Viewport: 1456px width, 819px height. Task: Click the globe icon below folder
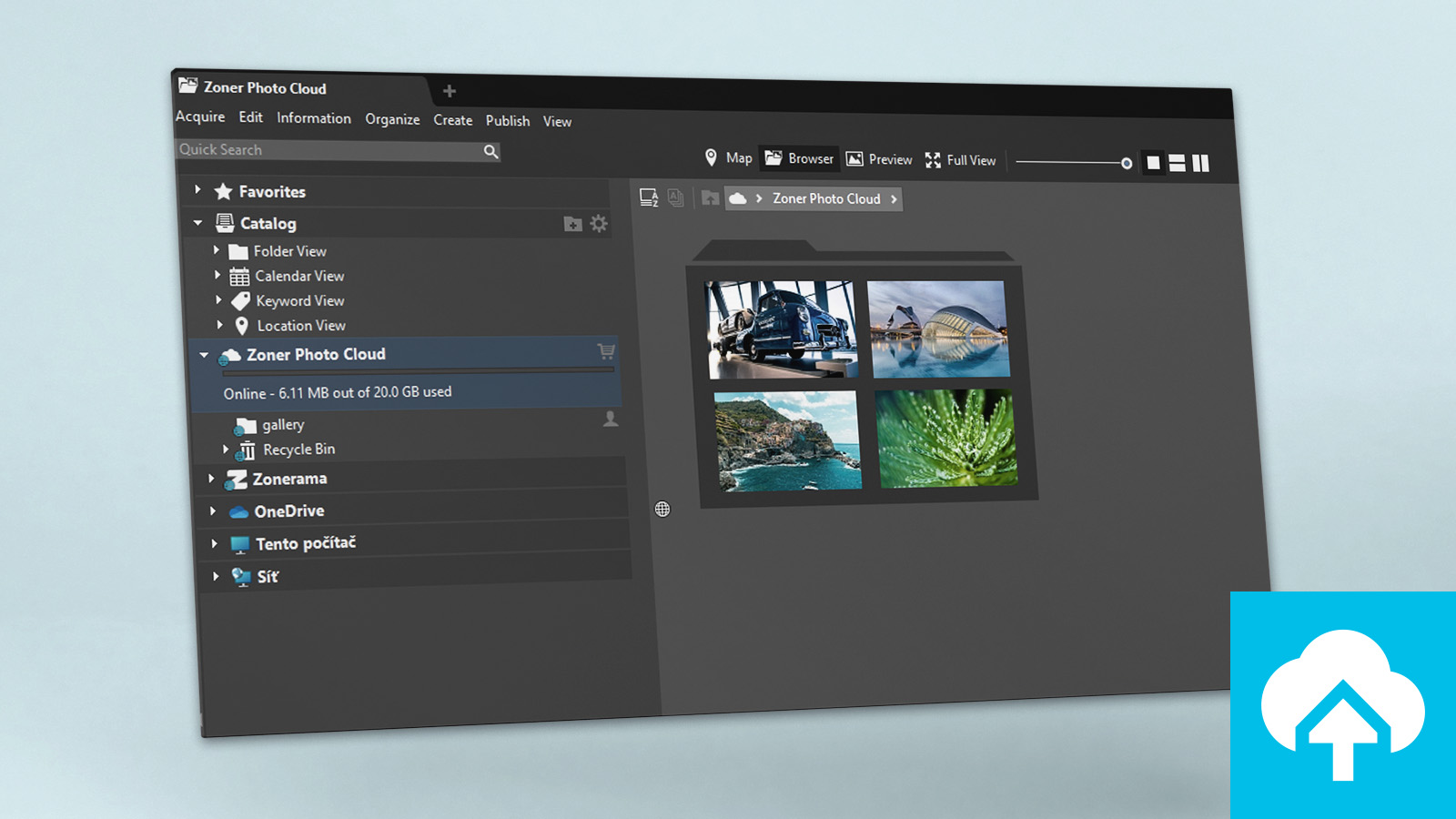click(x=662, y=510)
